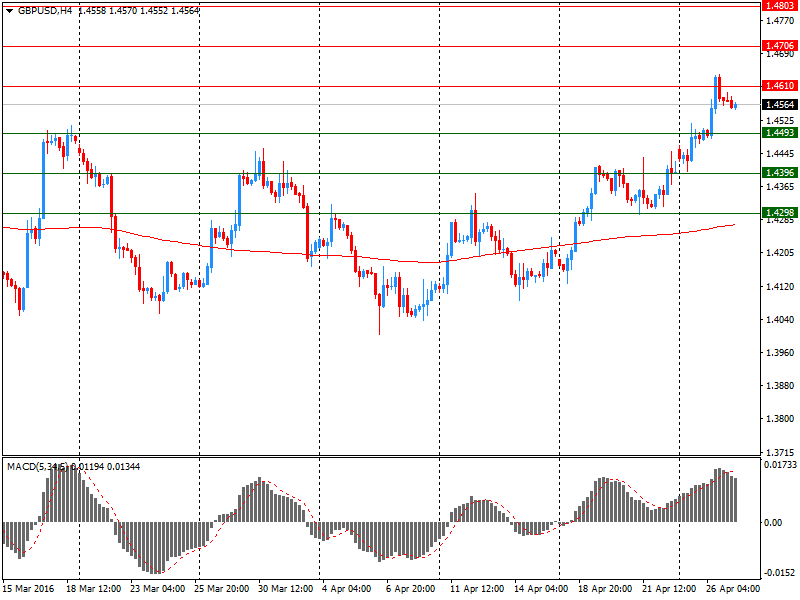
Task: Open the chart menu triangle beside GBPUSD,H4
Action: click(9, 11)
